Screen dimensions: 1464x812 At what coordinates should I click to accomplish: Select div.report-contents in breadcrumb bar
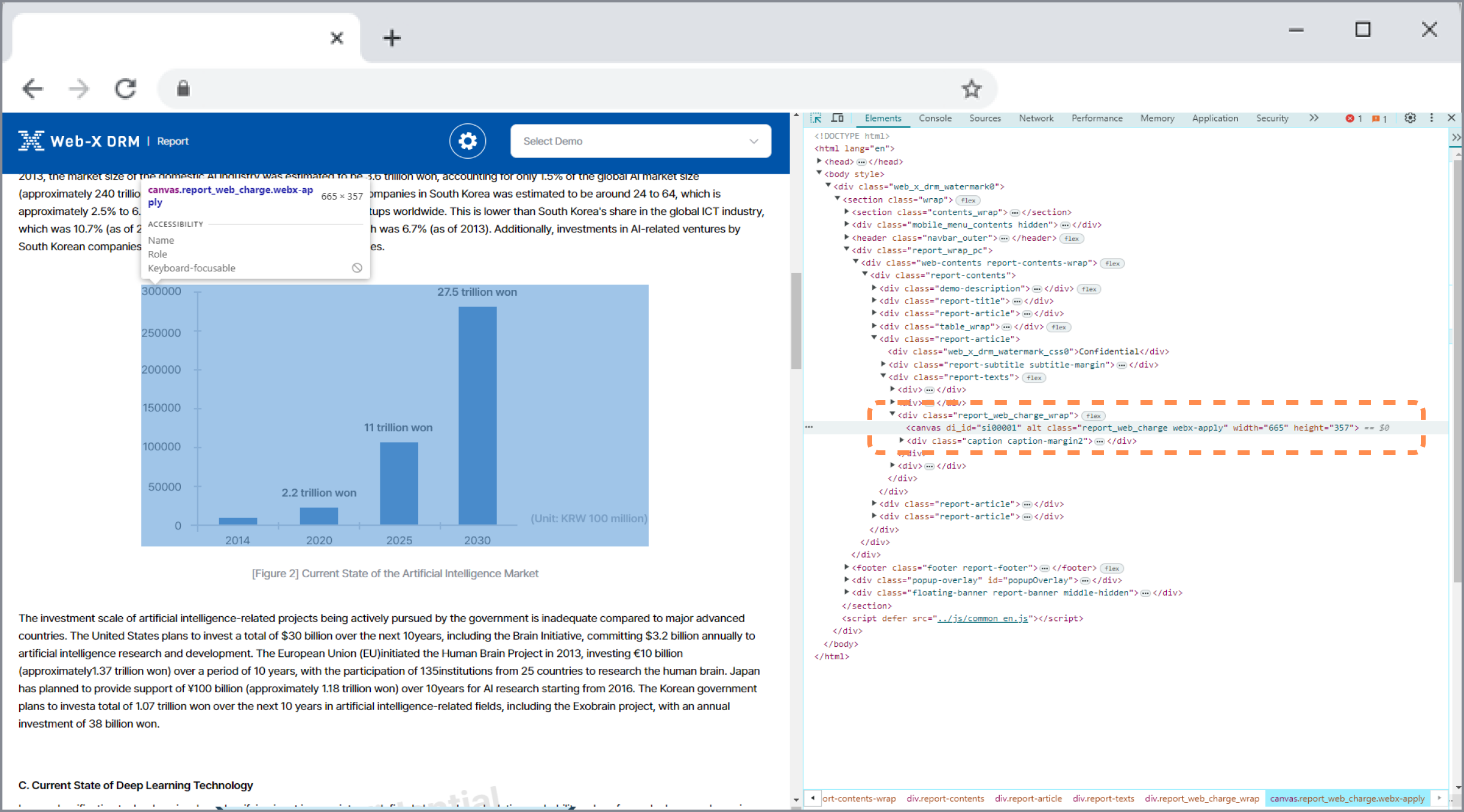coord(945,798)
